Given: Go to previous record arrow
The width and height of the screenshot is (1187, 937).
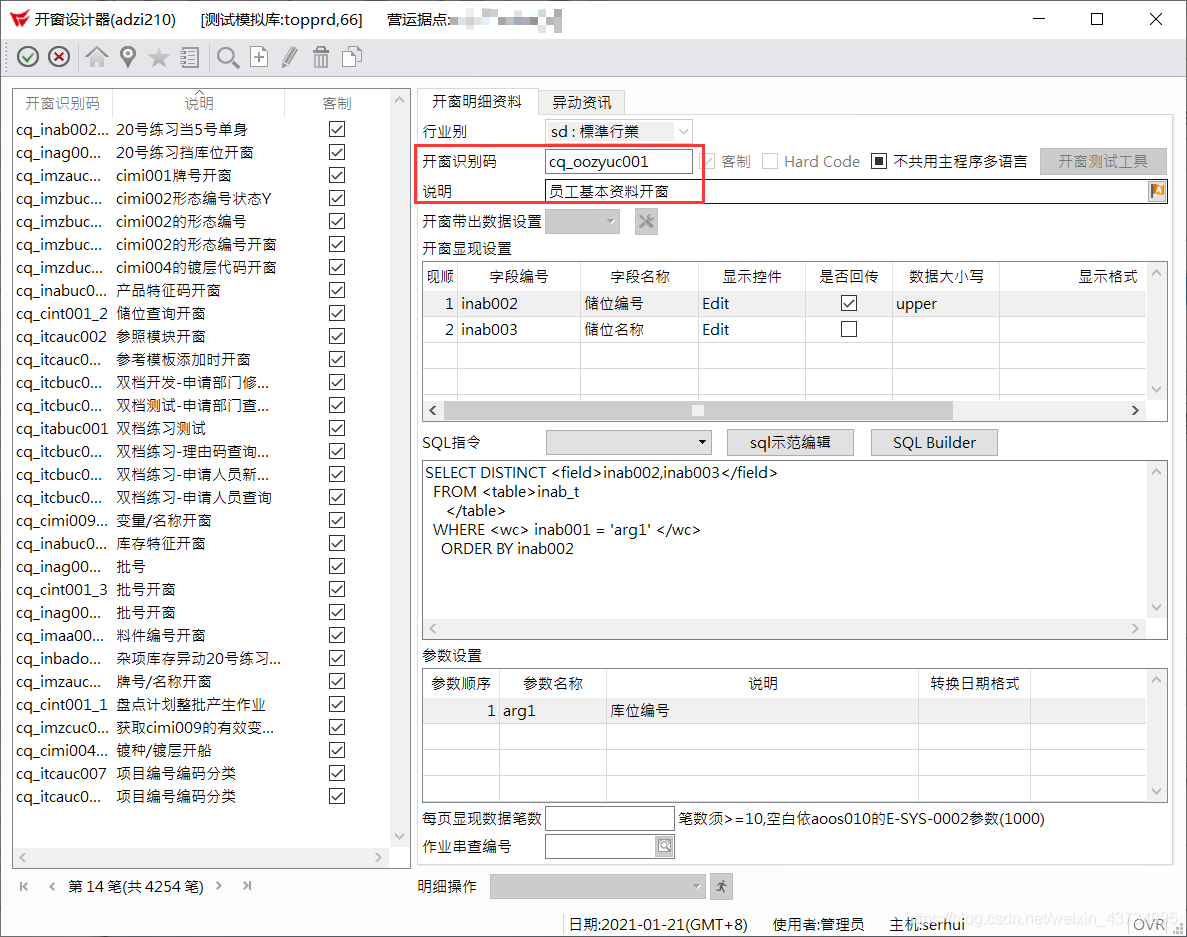Looking at the screenshot, I should tap(51, 886).
